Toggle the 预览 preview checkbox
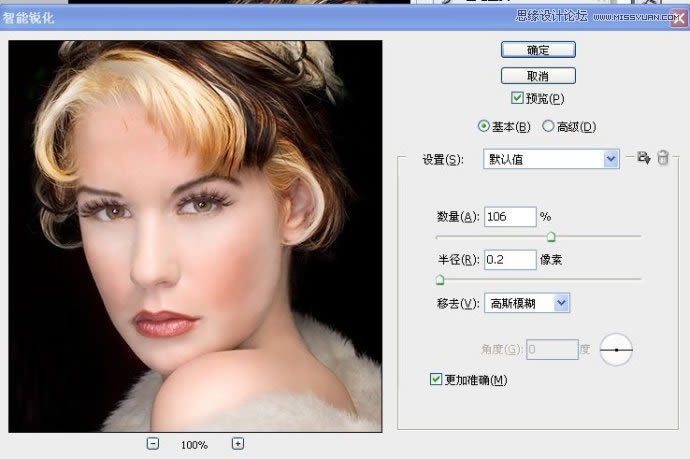 pyautogui.click(x=517, y=98)
